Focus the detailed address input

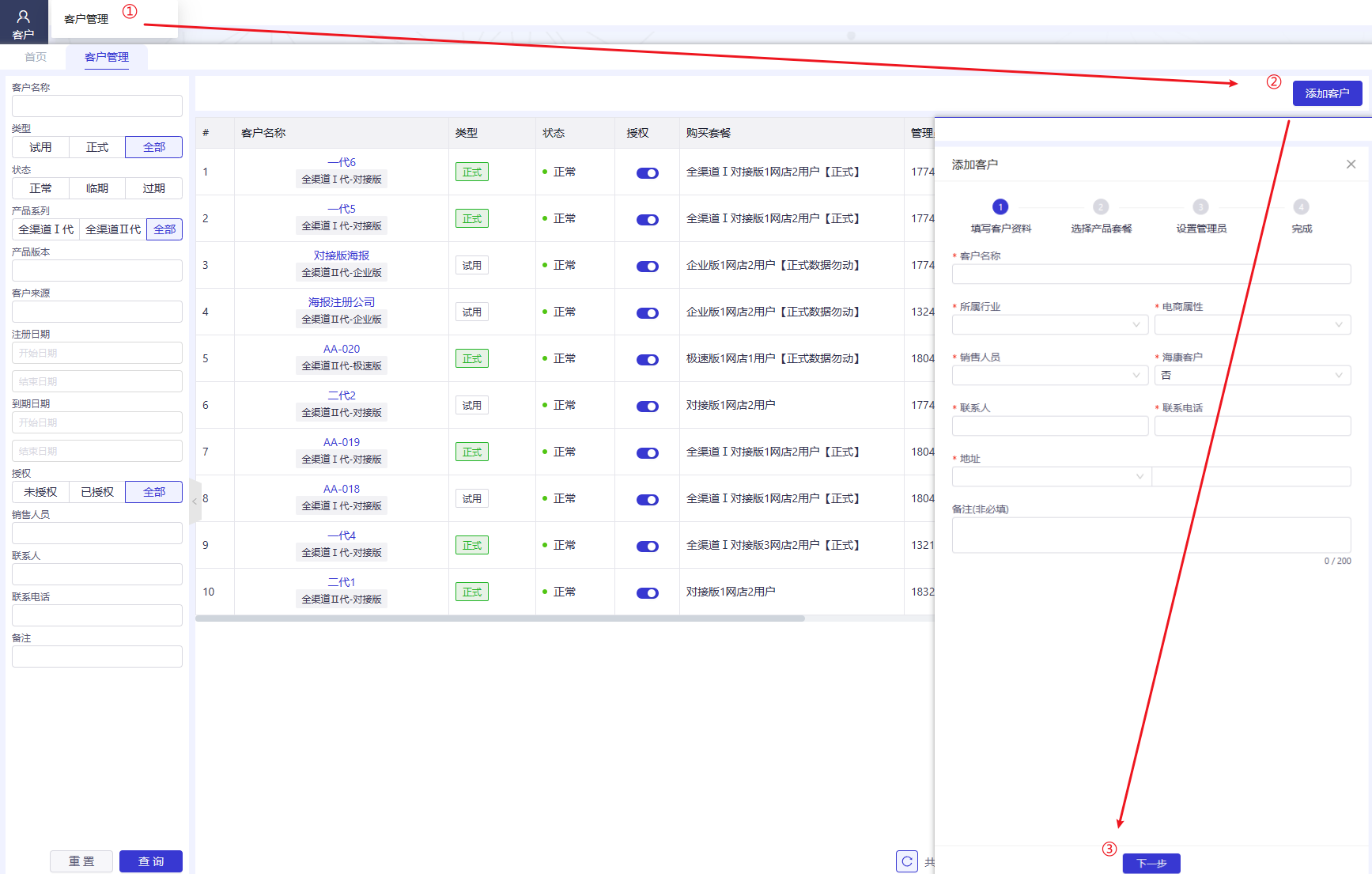point(1251,476)
